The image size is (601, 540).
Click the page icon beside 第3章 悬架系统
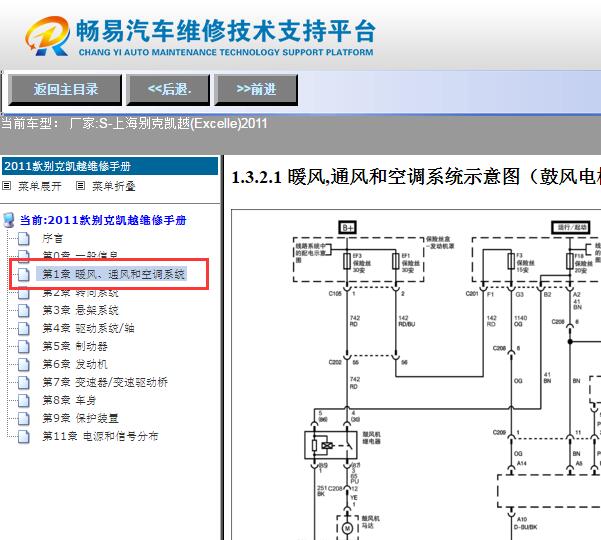[x=24, y=310]
